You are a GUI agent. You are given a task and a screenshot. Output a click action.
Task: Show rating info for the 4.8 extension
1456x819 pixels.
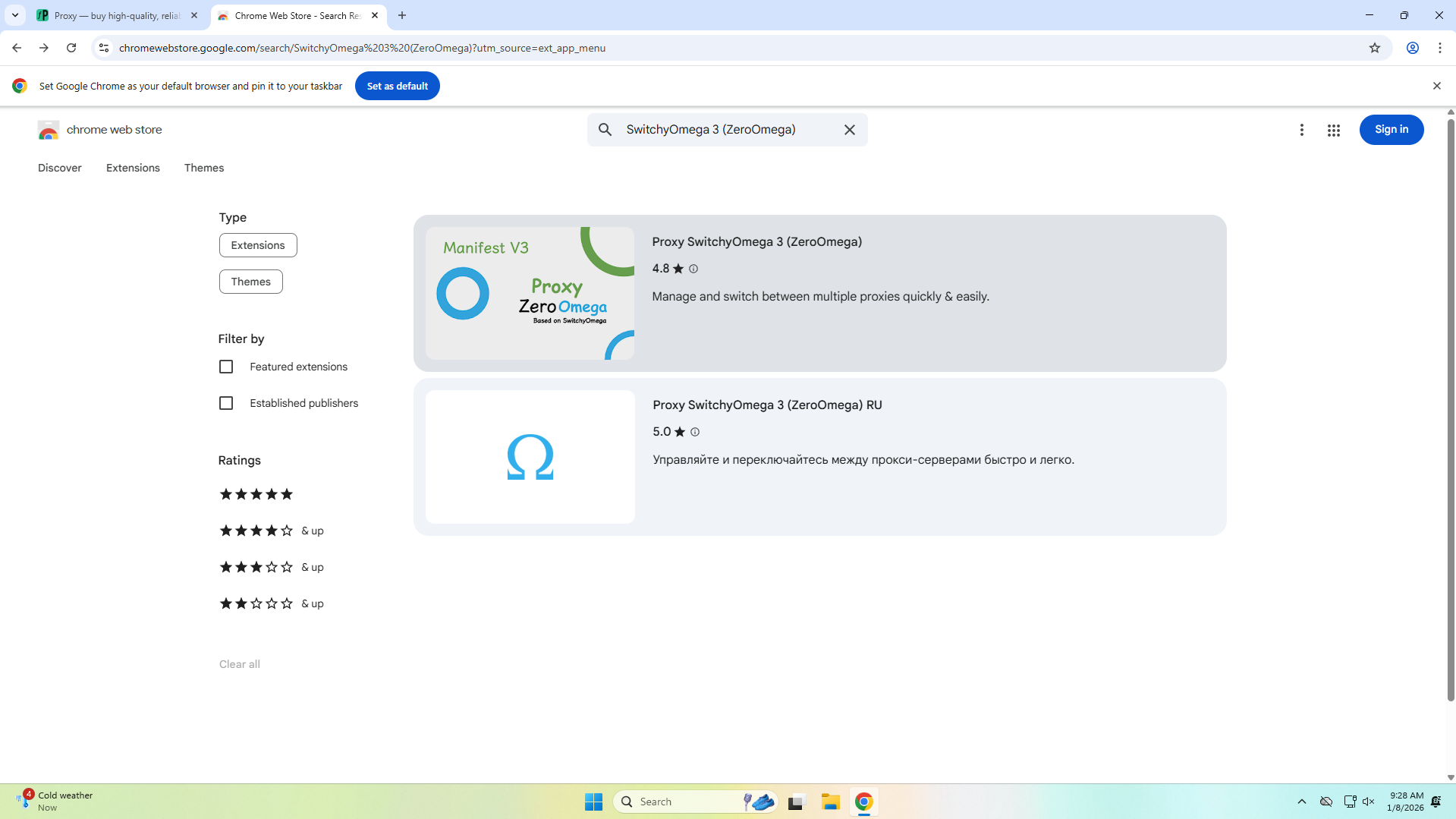click(x=693, y=269)
